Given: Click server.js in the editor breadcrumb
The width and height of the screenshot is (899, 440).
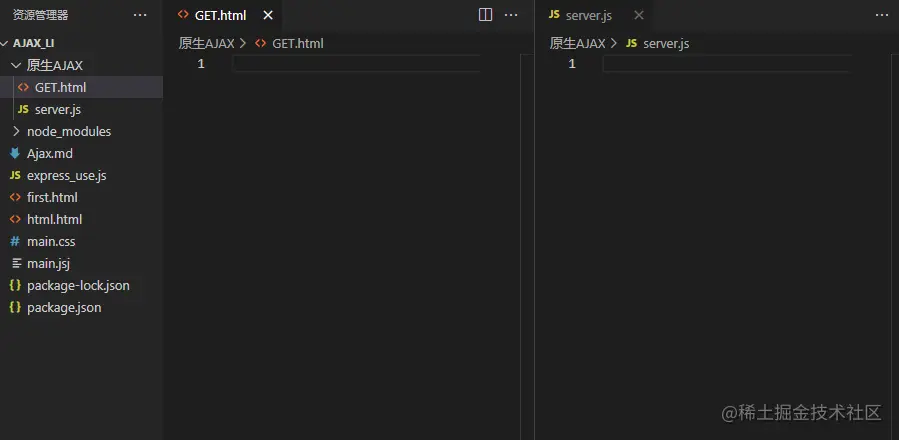Looking at the screenshot, I should point(666,43).
